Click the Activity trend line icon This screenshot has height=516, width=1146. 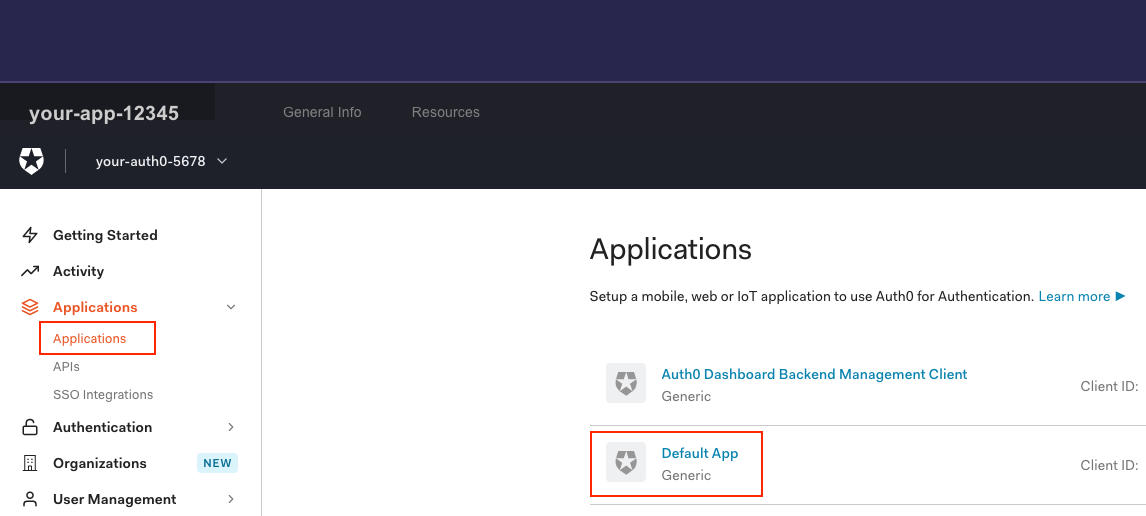(x=30, y=271)
